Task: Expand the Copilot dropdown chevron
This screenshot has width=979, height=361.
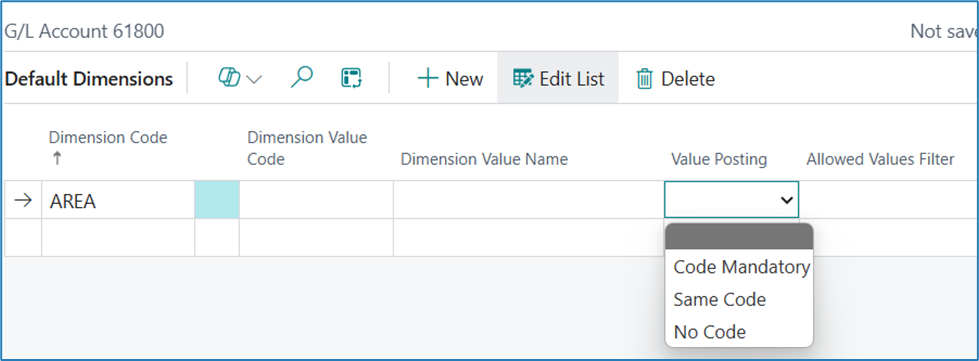Action: coord(254,79)
